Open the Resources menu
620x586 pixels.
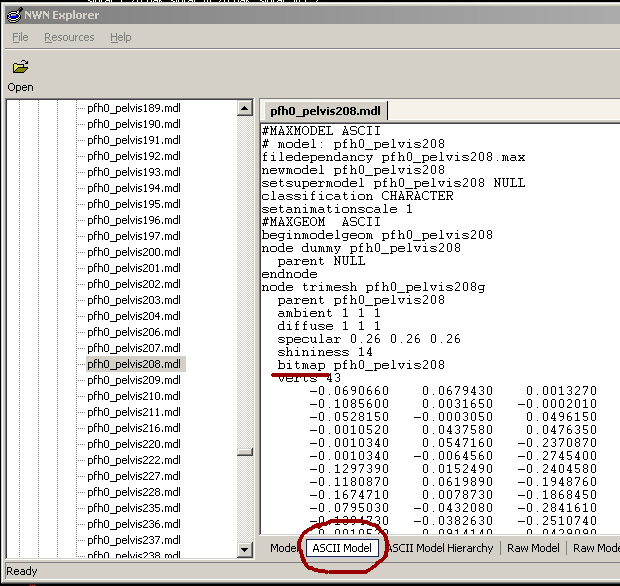tap(69, 37)
